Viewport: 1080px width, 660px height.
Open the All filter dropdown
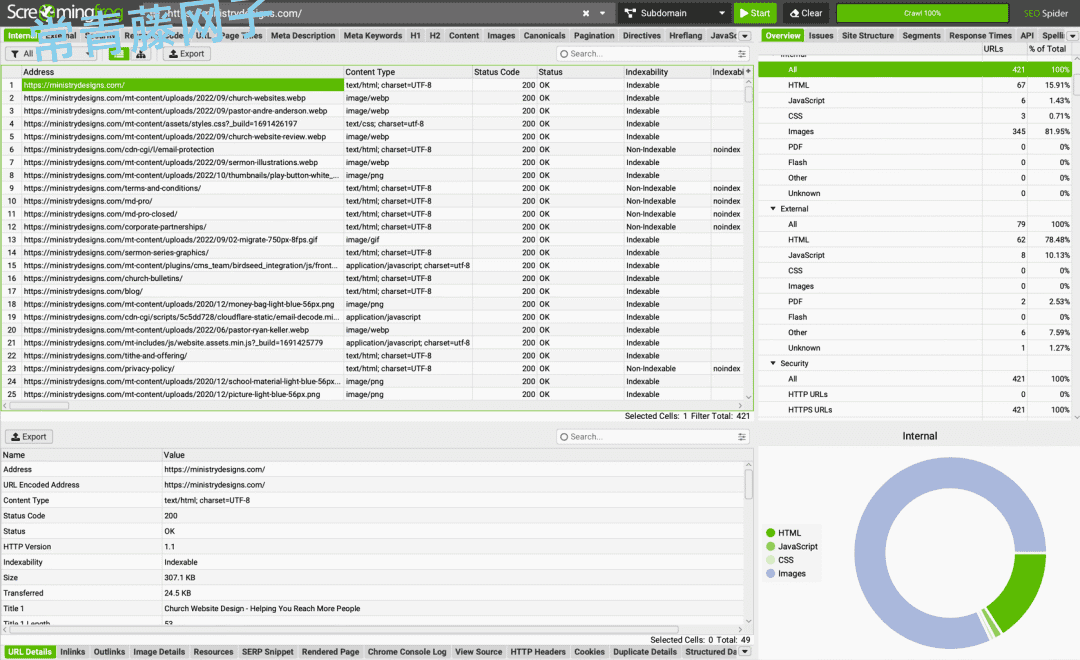click(51, 54)
